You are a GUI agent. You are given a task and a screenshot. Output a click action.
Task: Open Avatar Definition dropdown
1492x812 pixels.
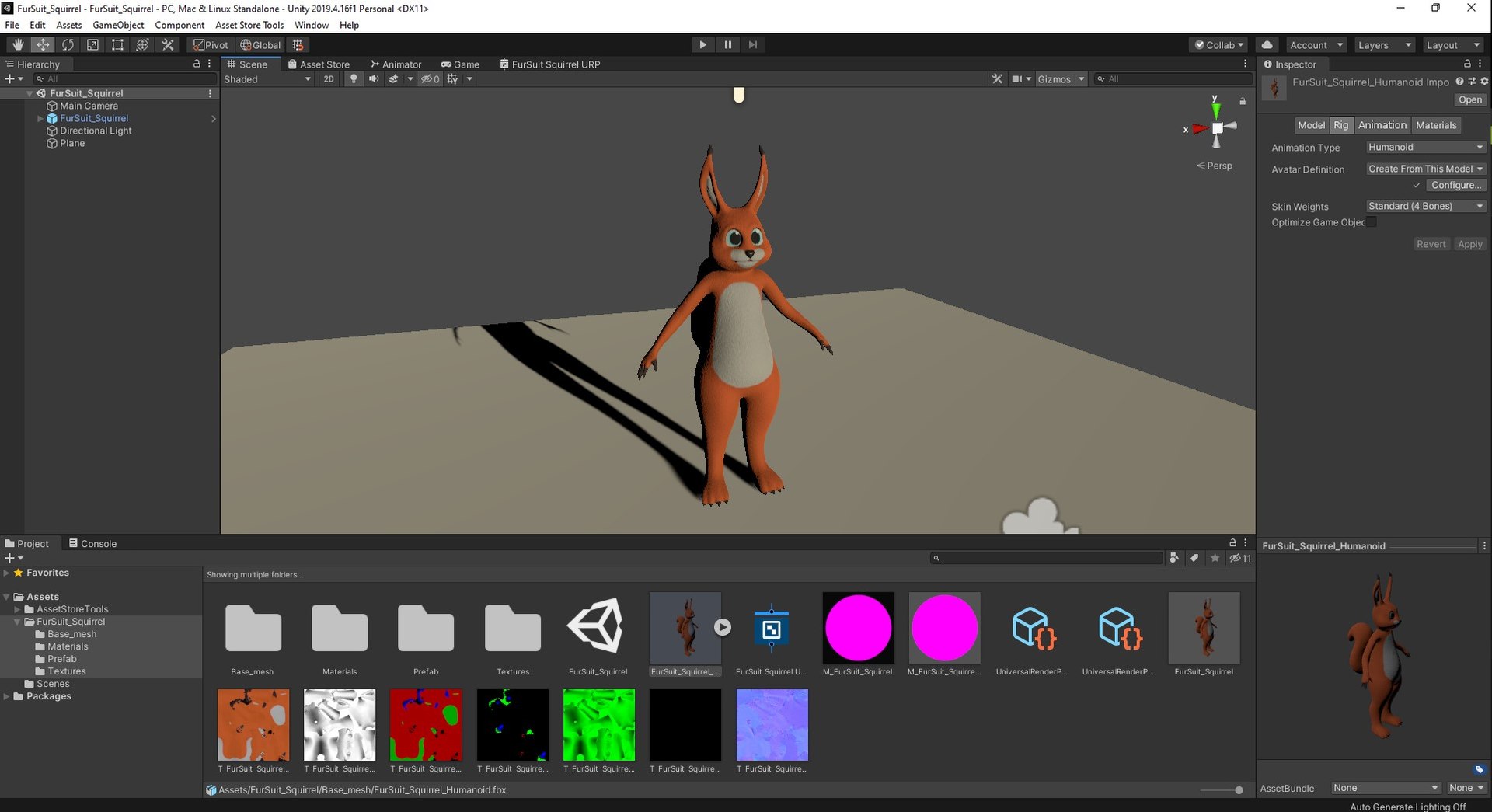pos(1426,169)
